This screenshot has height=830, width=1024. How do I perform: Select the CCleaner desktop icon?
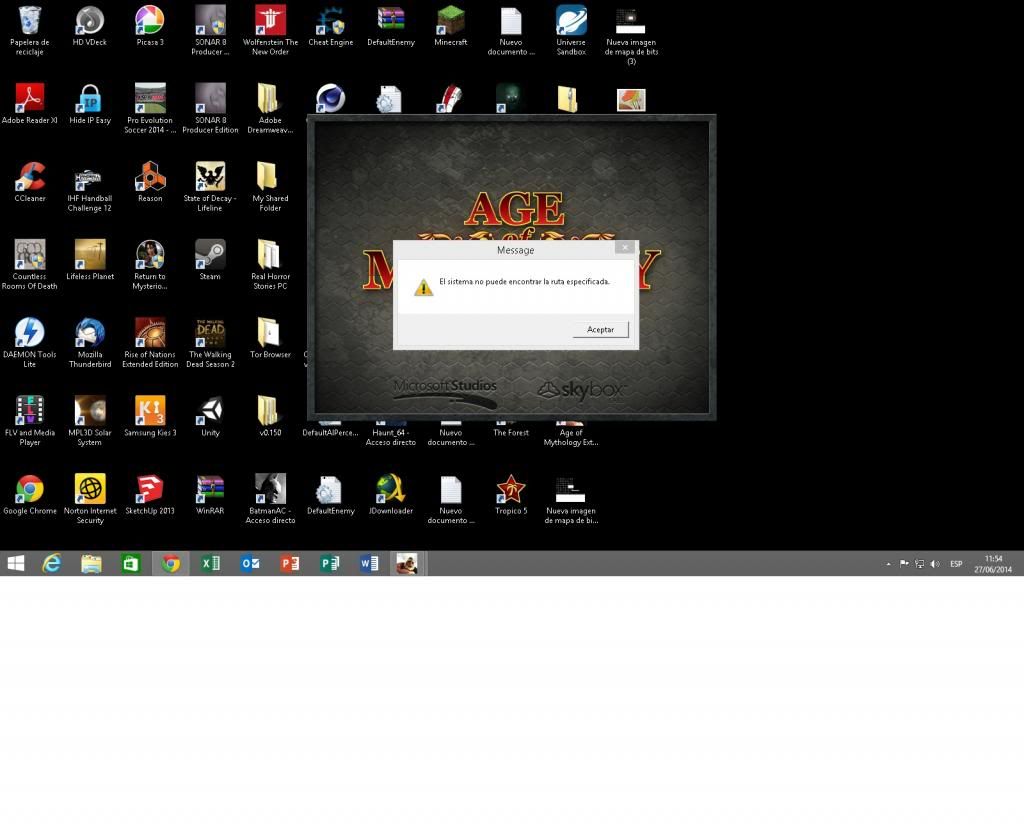tap(29, 183)
